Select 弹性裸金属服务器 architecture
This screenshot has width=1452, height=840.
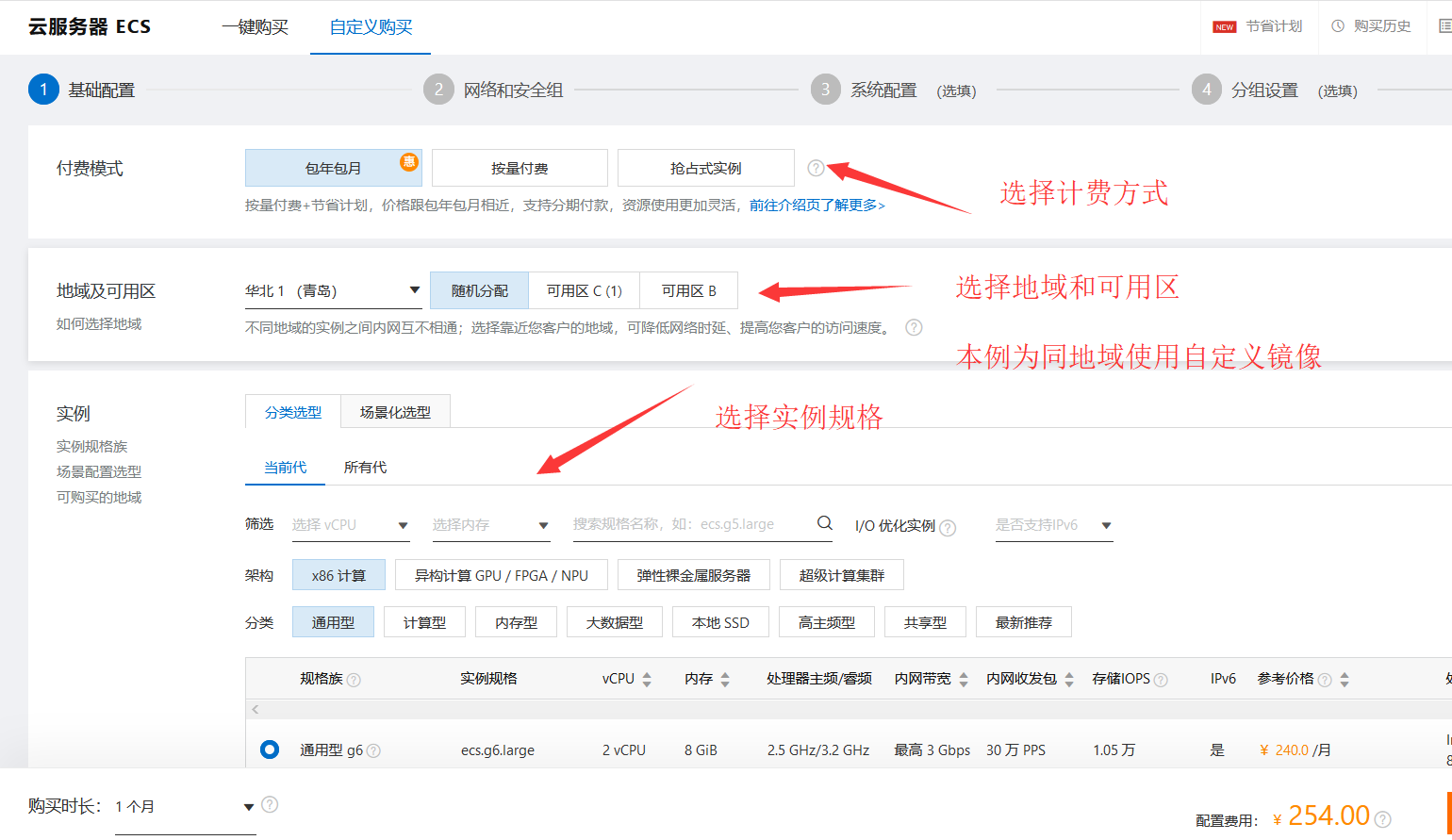click(694, 575)
